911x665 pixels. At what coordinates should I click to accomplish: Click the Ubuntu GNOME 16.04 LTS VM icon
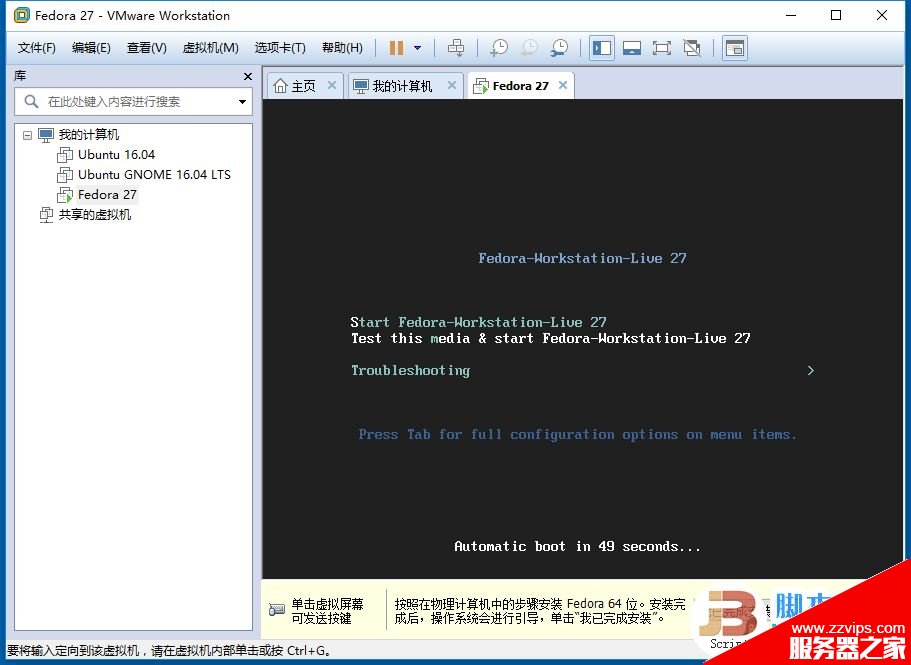tap(64, 175)
